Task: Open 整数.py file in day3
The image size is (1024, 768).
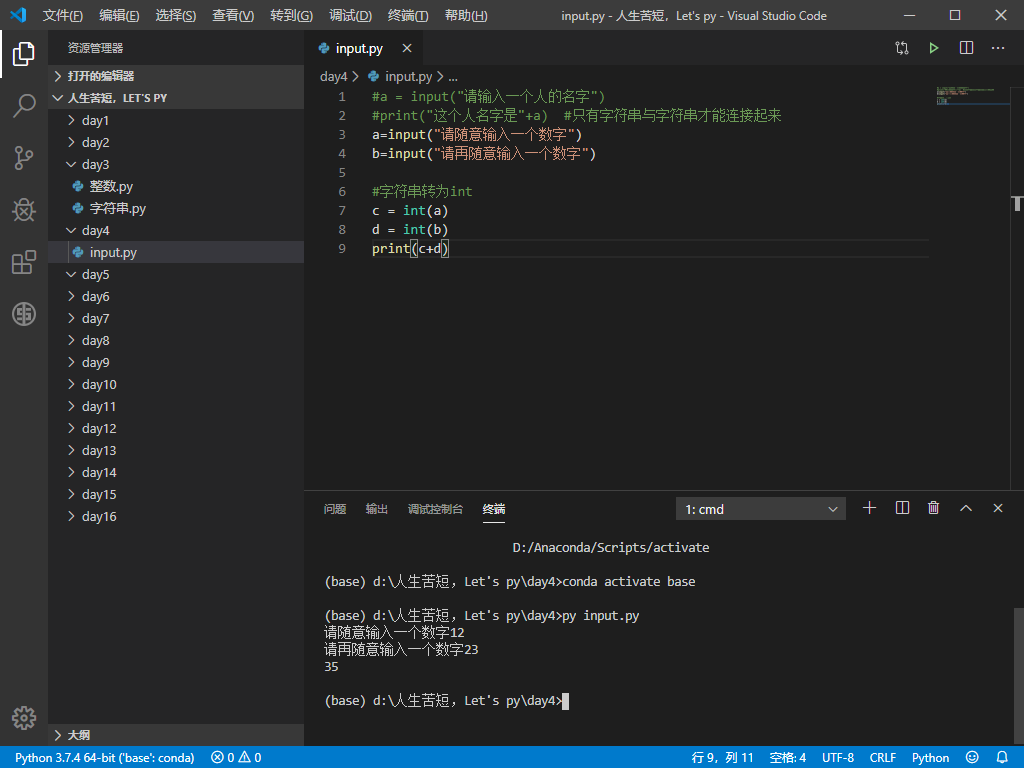Action: tap(111, 186)
